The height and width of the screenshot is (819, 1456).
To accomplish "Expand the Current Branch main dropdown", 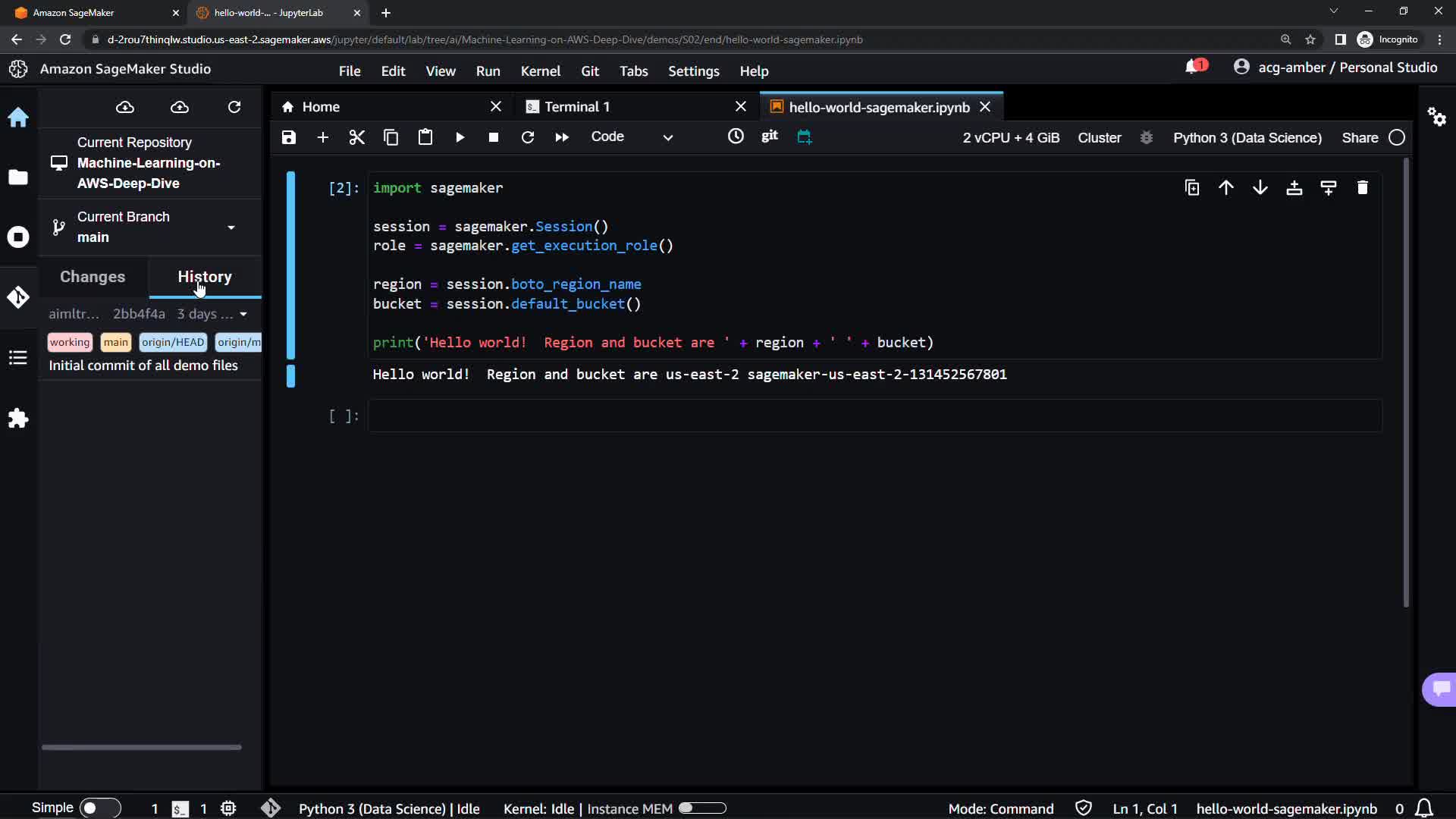I will (x=231, y=227).
